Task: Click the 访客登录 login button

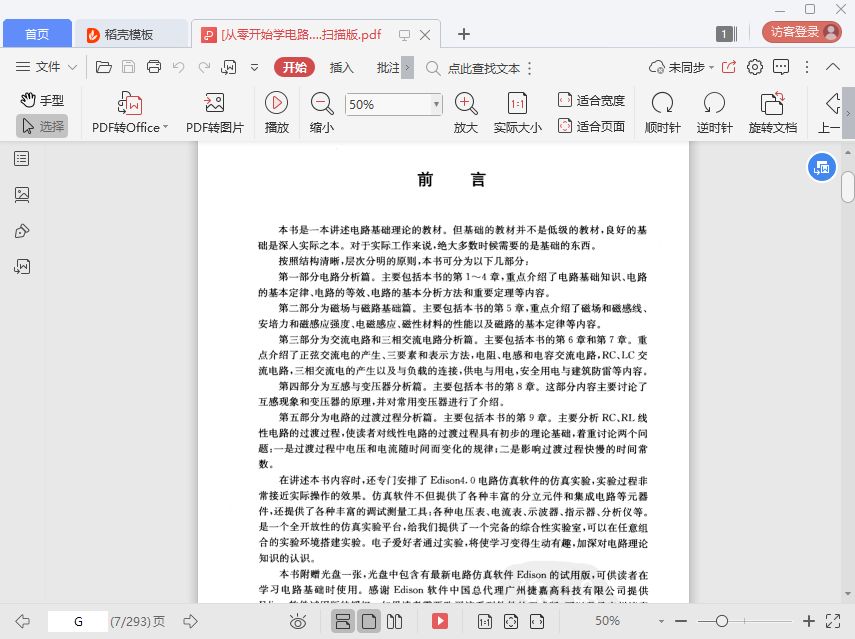Action: (x=802, y=32)
